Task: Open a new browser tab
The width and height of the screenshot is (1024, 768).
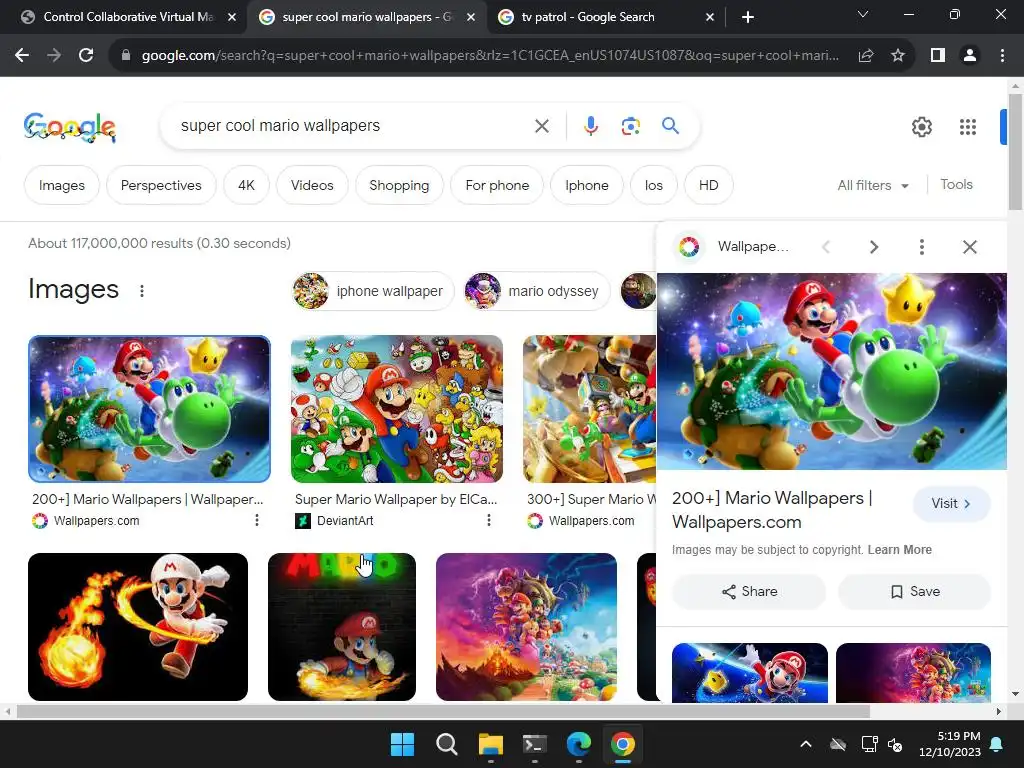Action: (x=748, y=18)
